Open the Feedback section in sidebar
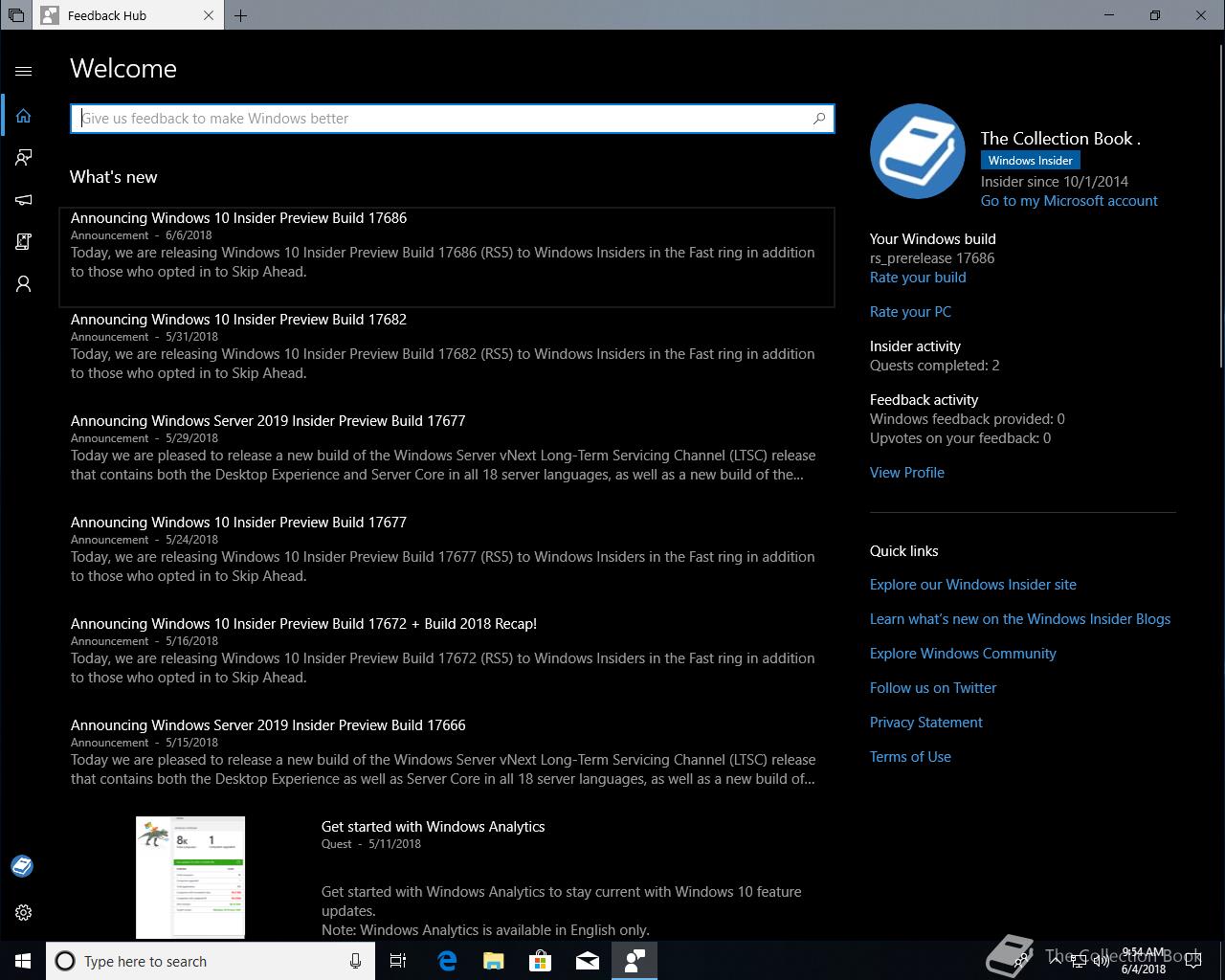The image size is (1225, 980). click(24, 158)
